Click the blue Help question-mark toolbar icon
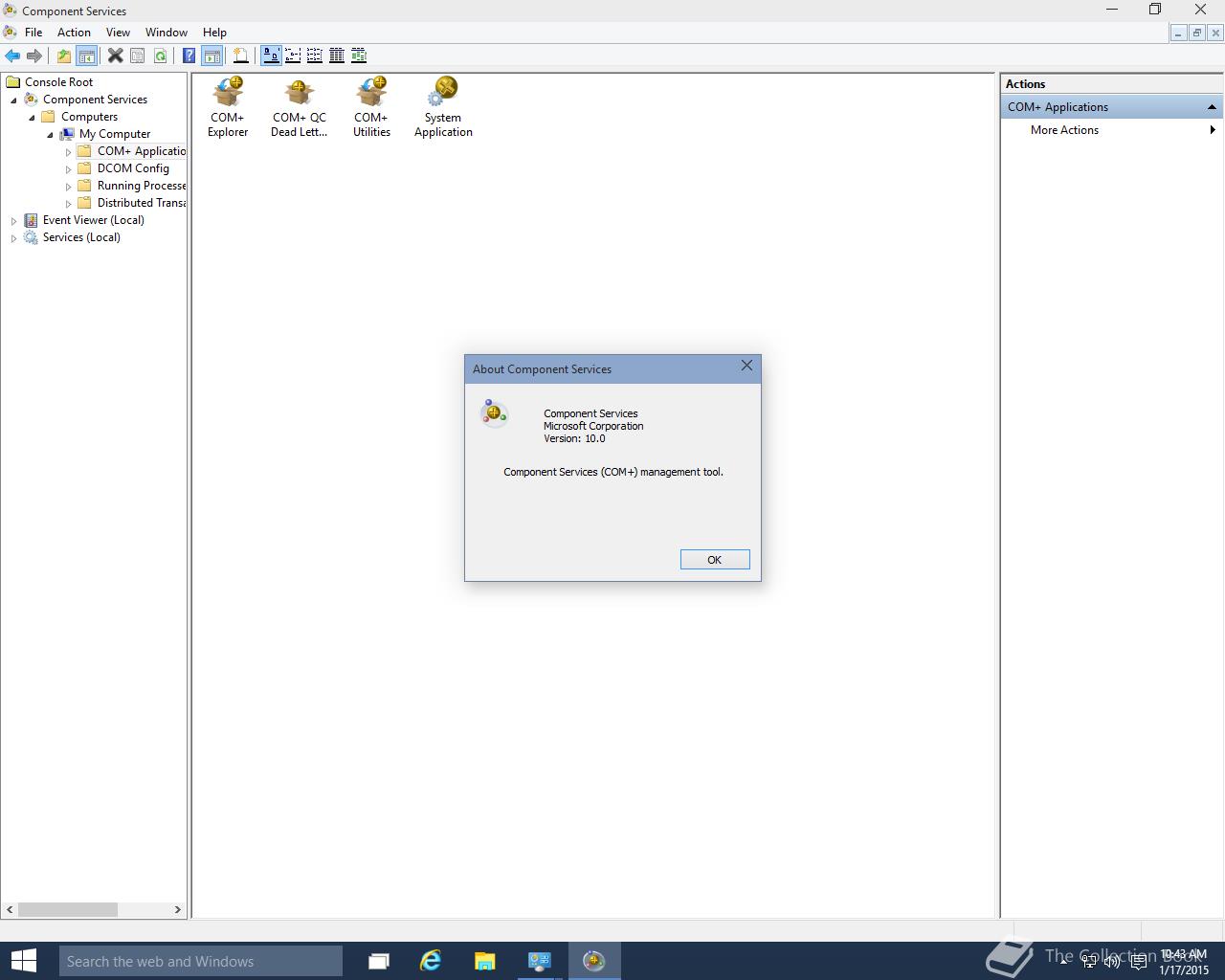 point(189,56)
